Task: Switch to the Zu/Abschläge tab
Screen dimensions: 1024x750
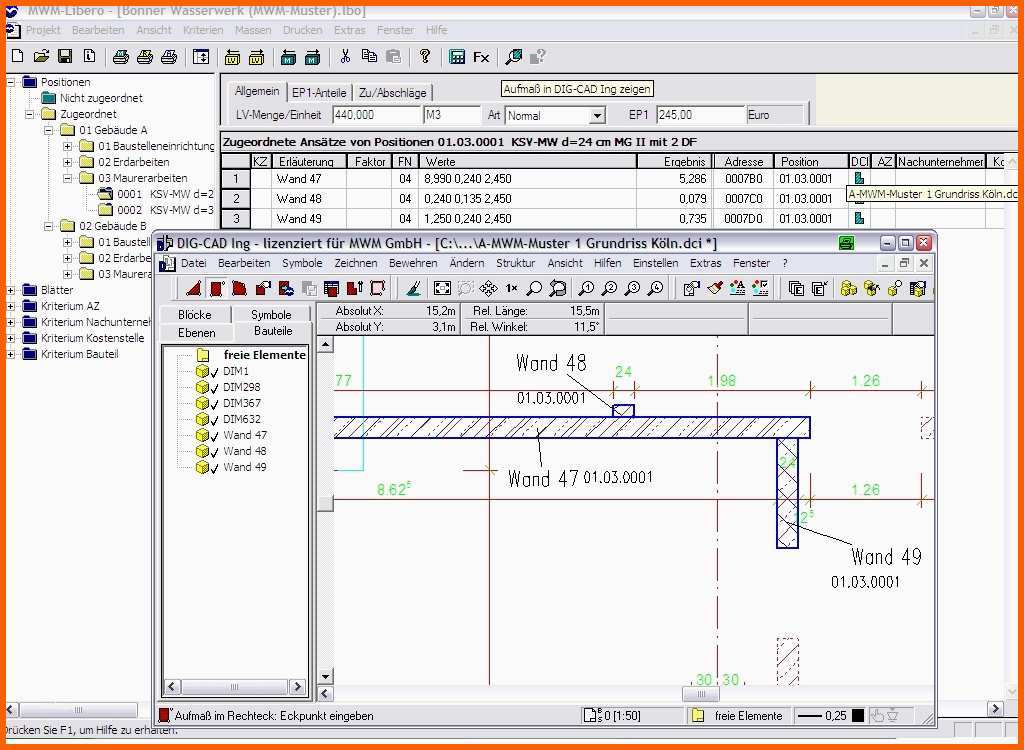Action: (x=392, y=93)
